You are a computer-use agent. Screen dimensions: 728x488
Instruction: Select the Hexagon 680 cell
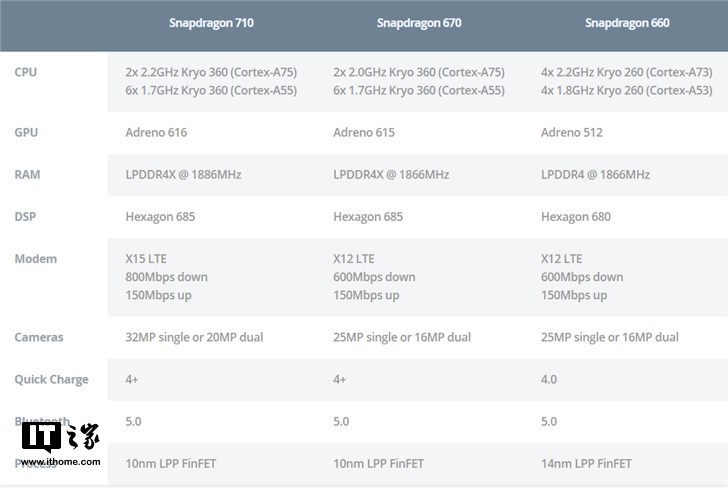pyautogui.click(x=576, y=216)
